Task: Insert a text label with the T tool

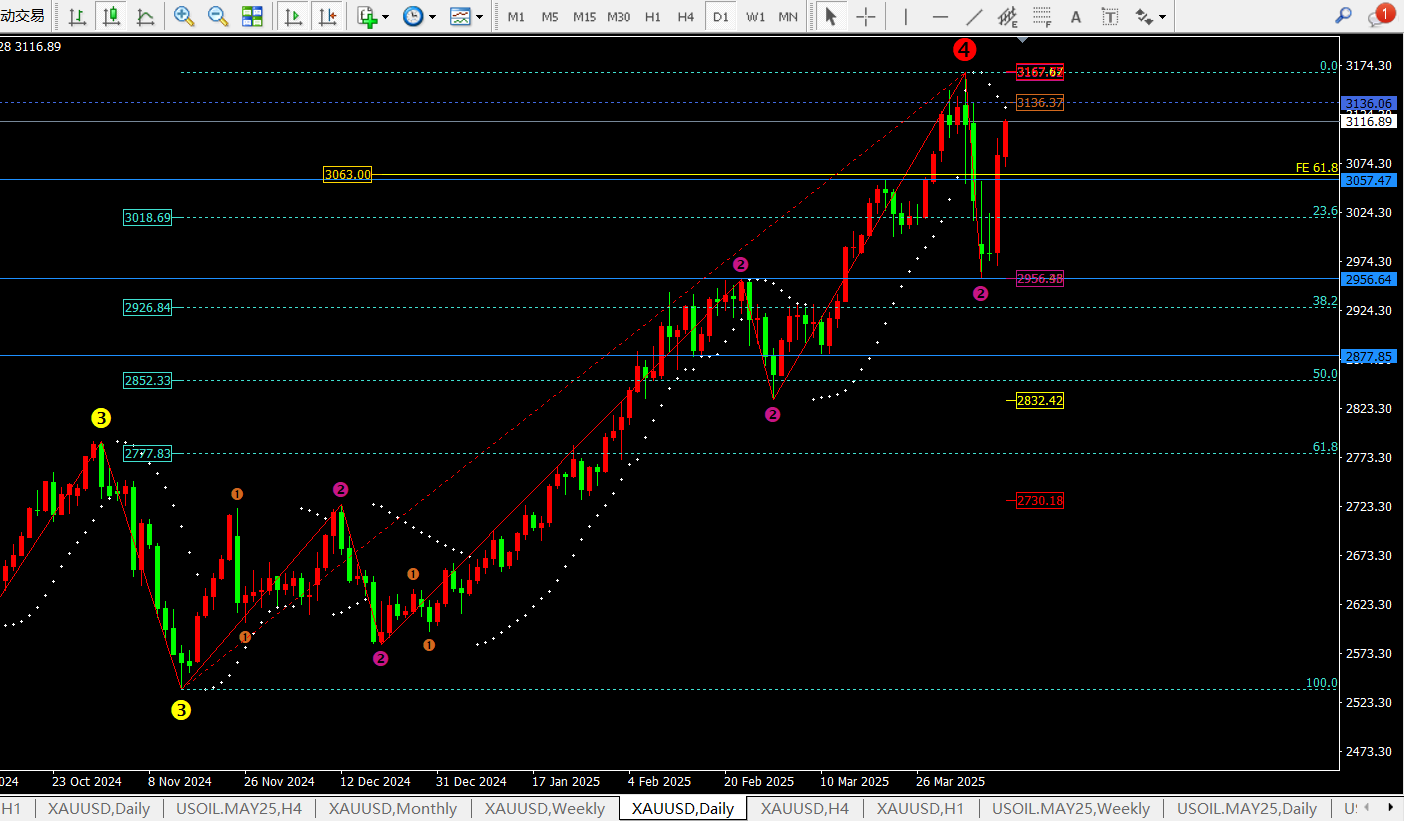Action: coord(1109,16)
